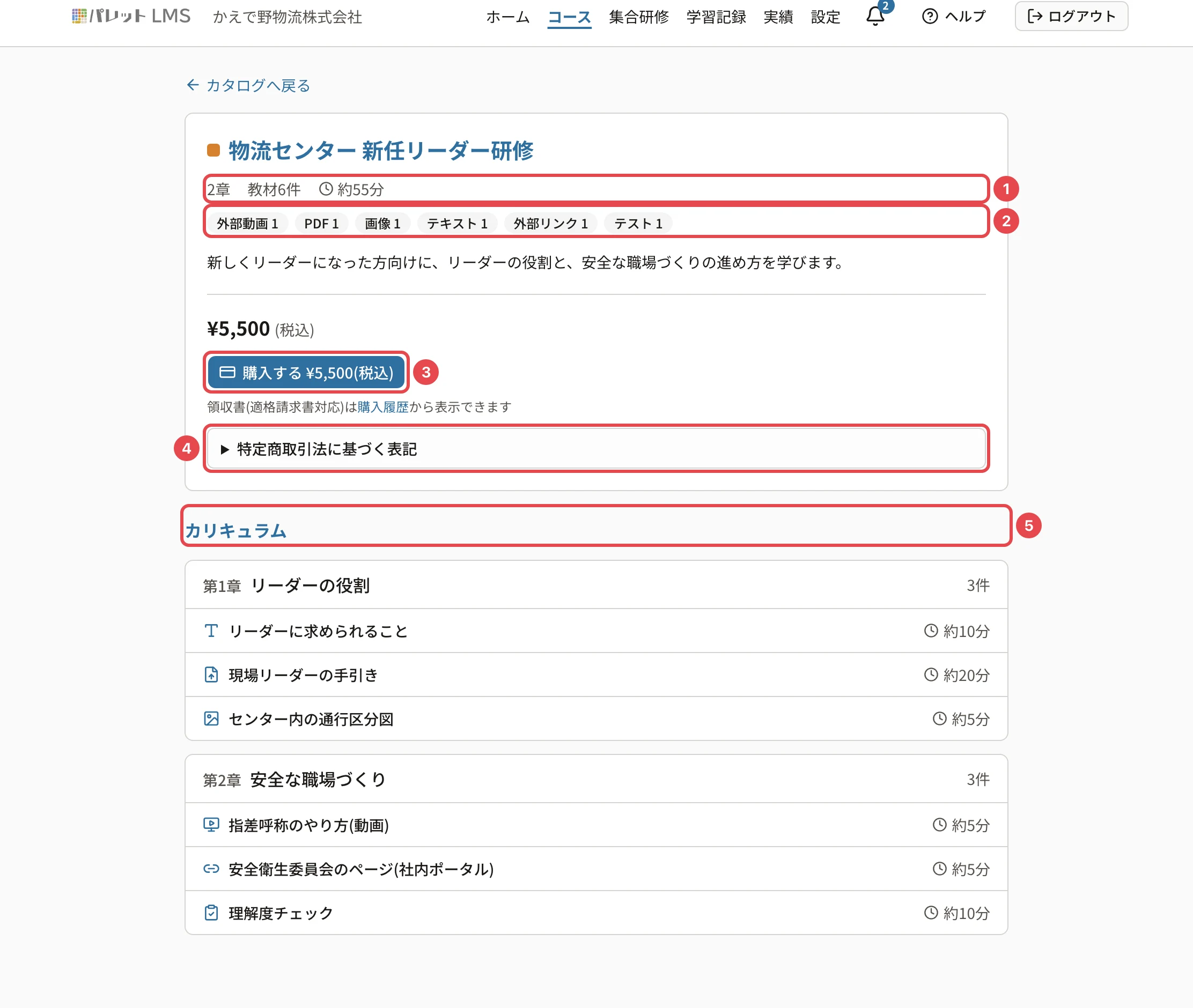Click the credit card icon on purchase button
This screenshot has height=1008, width=1193.
pos(227,372)
